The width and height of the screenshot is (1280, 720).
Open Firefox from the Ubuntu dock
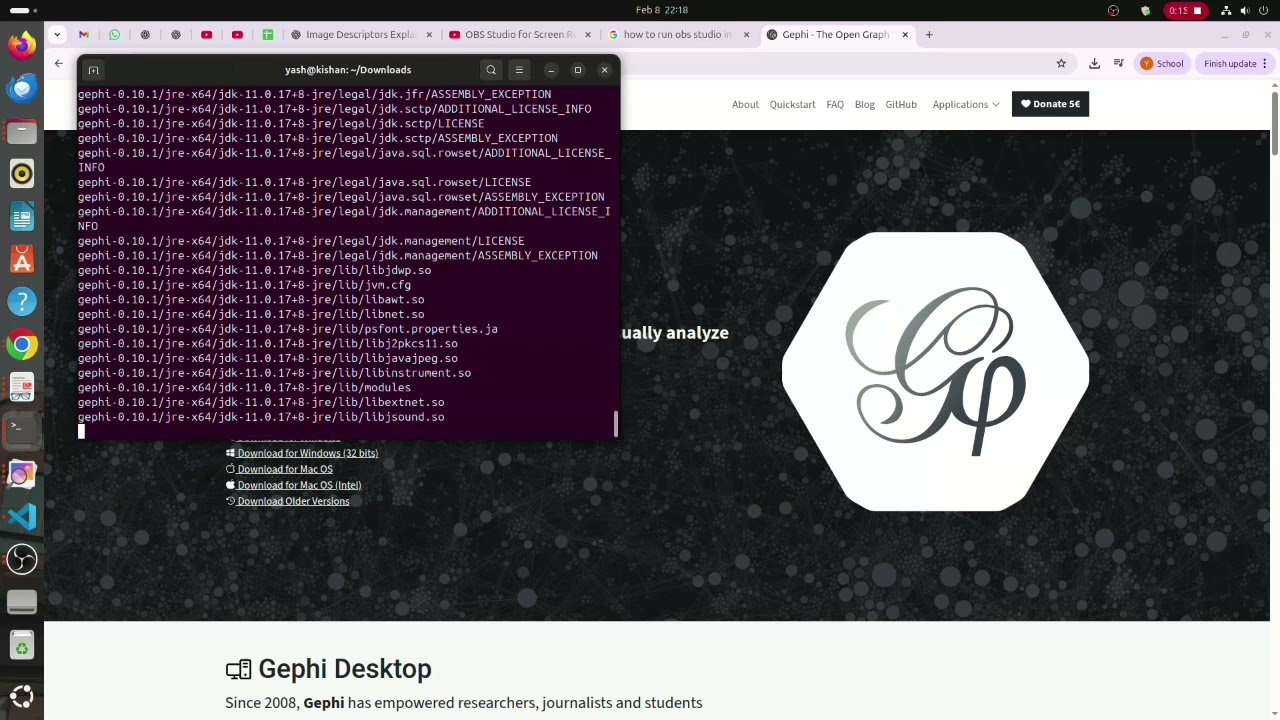click(x=22, y=45)
